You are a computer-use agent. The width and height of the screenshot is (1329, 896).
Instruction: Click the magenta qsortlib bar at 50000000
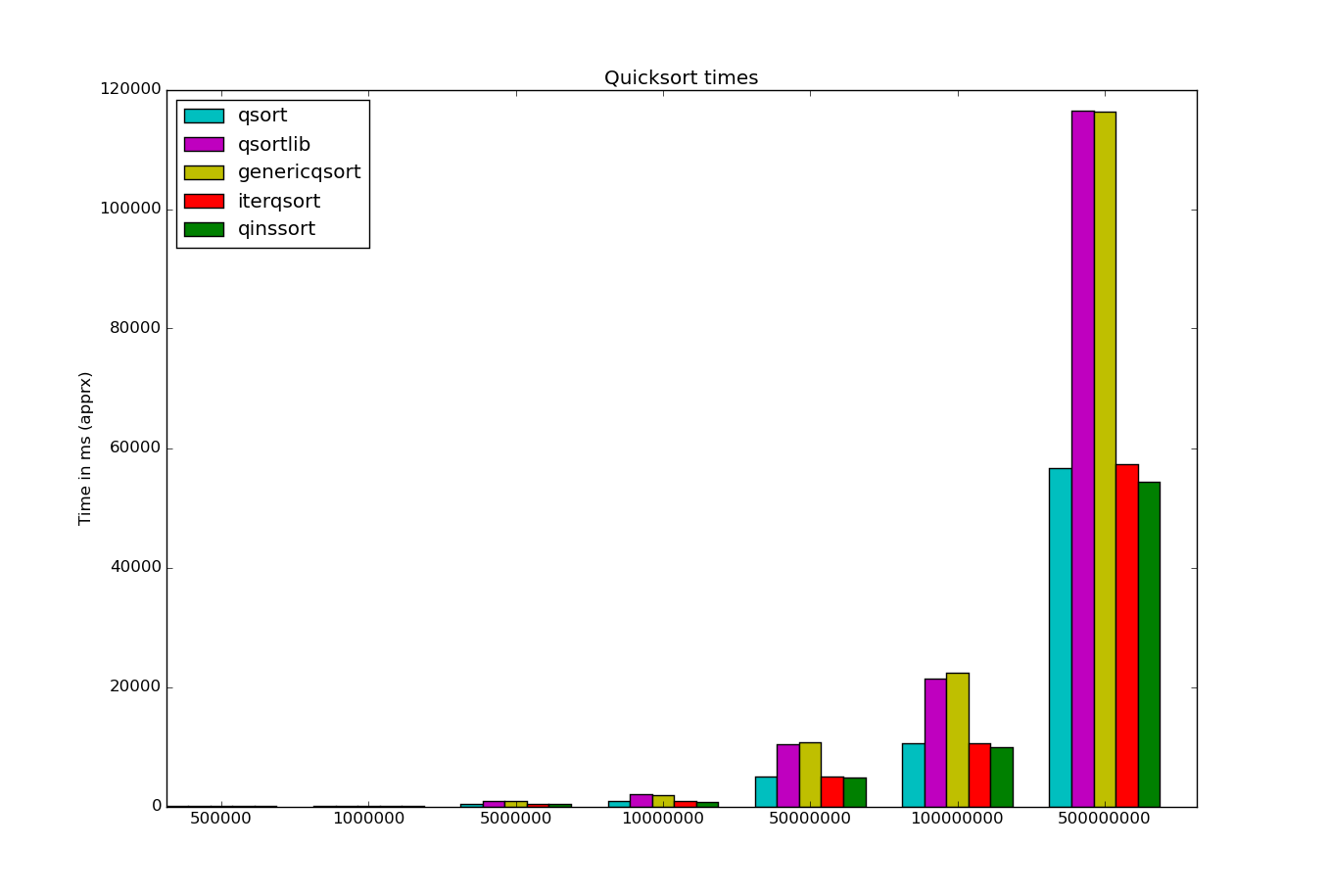[x=788, y=776]
